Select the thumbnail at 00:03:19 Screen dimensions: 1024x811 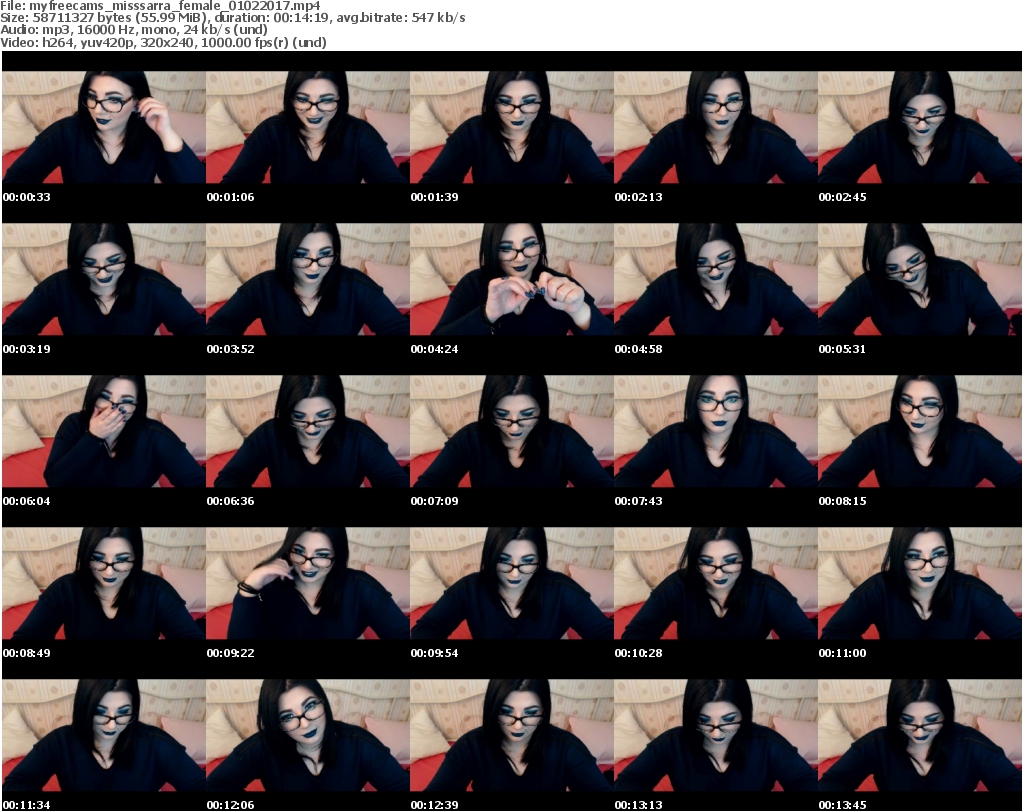coord(104,279)
